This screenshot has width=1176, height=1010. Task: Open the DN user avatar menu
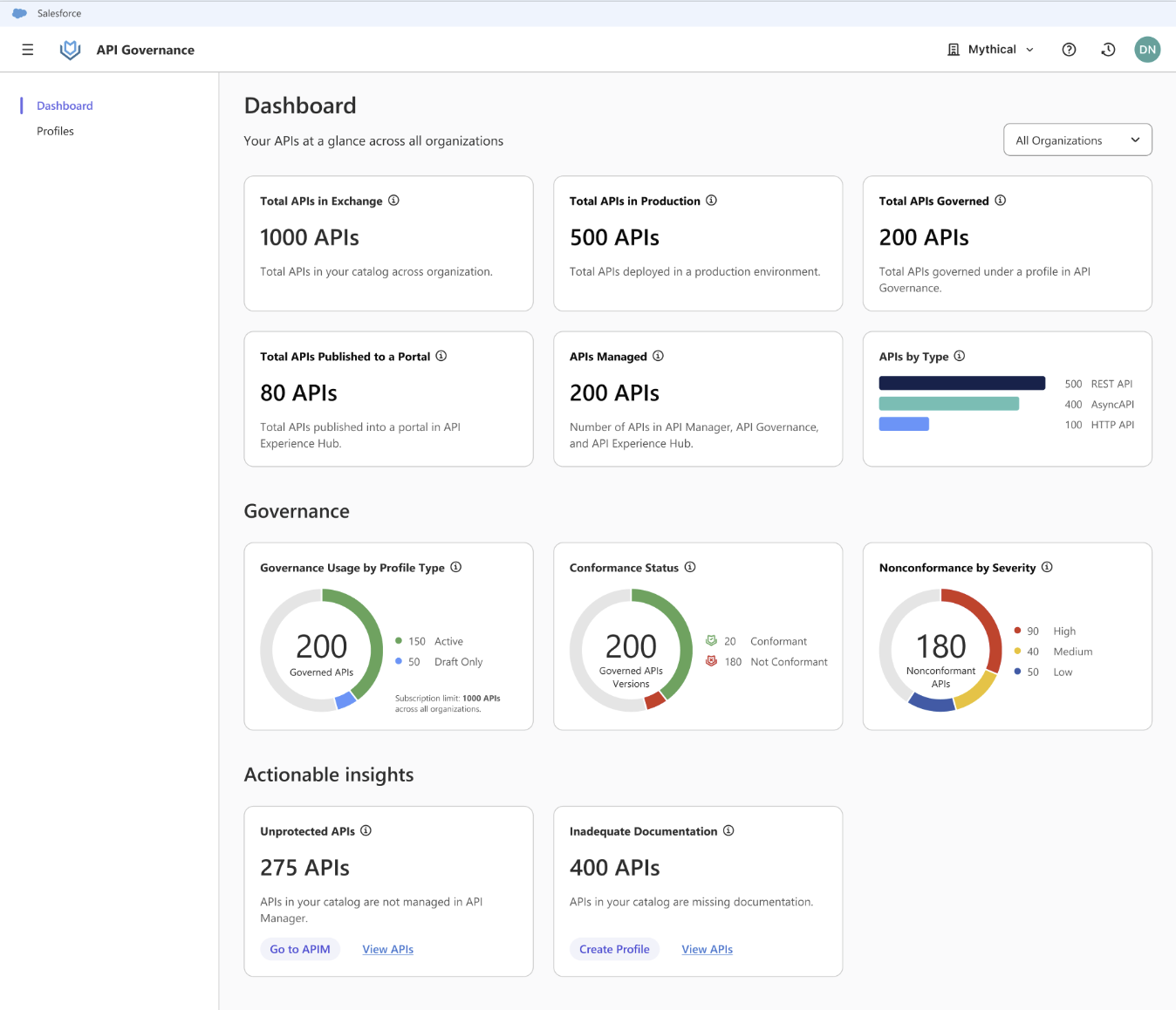coord(1147,49)
